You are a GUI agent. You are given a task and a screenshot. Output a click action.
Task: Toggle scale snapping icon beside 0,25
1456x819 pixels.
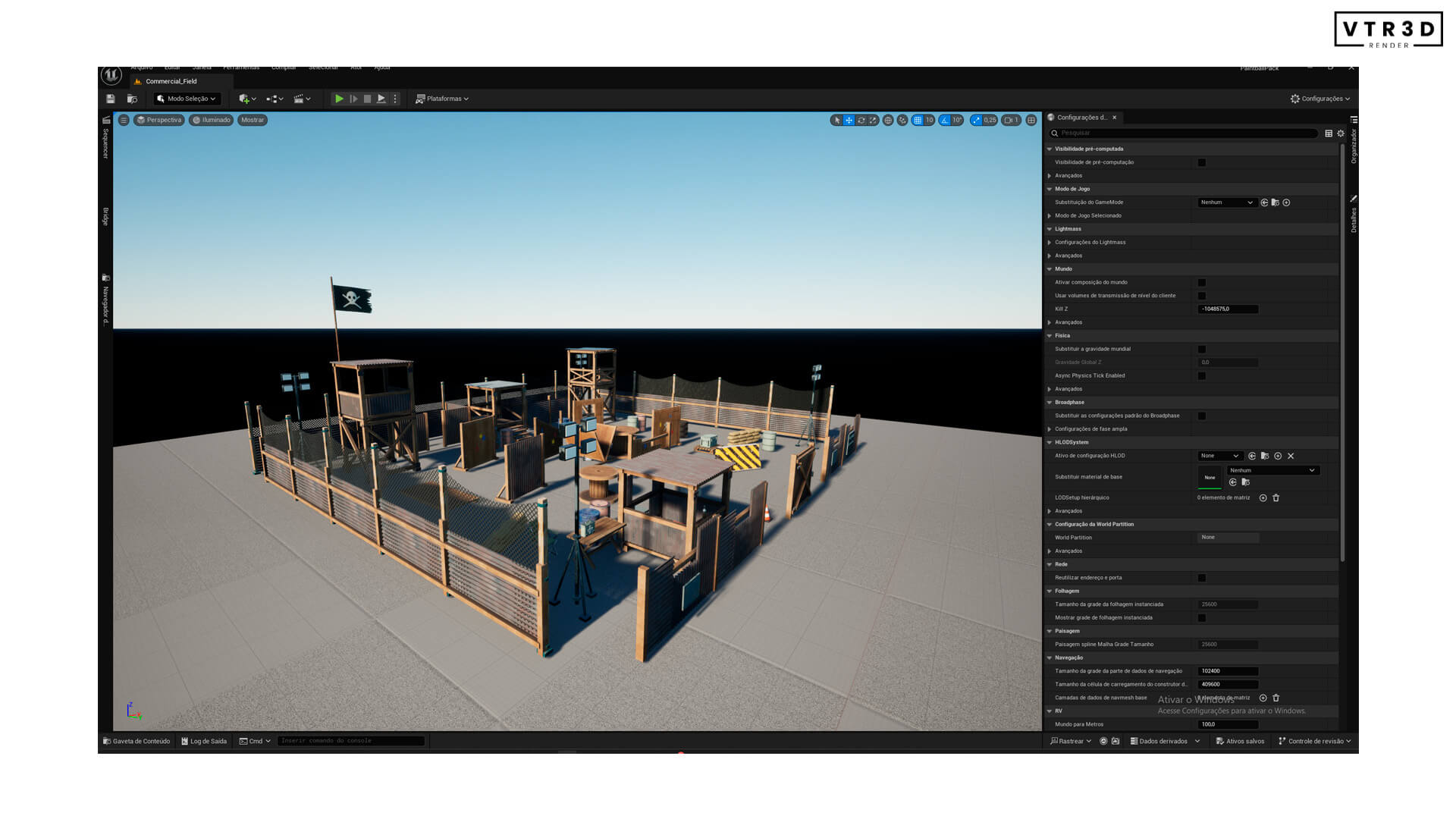(977, 120)
